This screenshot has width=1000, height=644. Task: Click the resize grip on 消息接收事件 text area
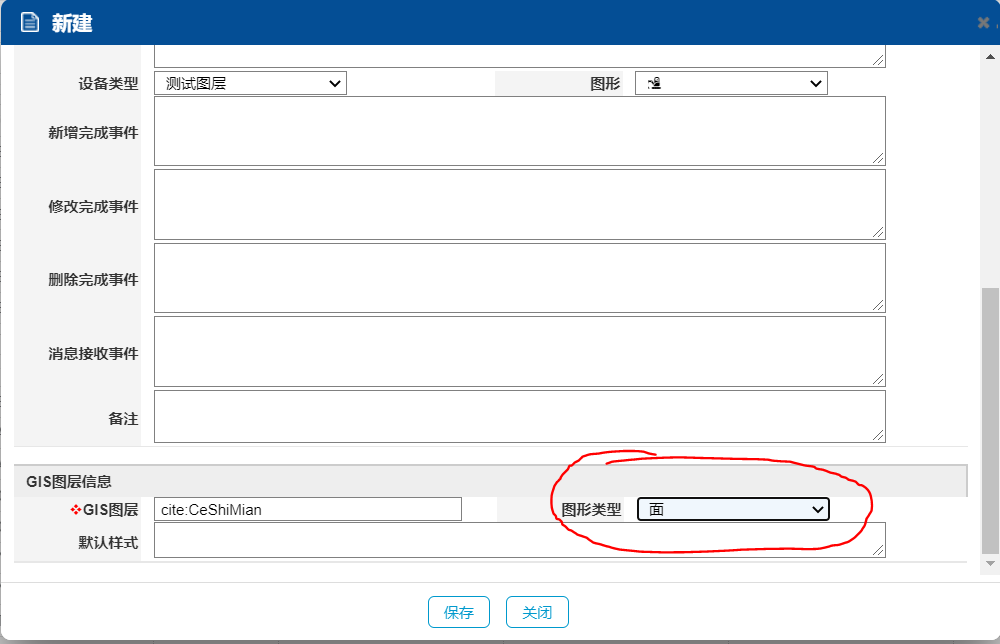(878, 379)
